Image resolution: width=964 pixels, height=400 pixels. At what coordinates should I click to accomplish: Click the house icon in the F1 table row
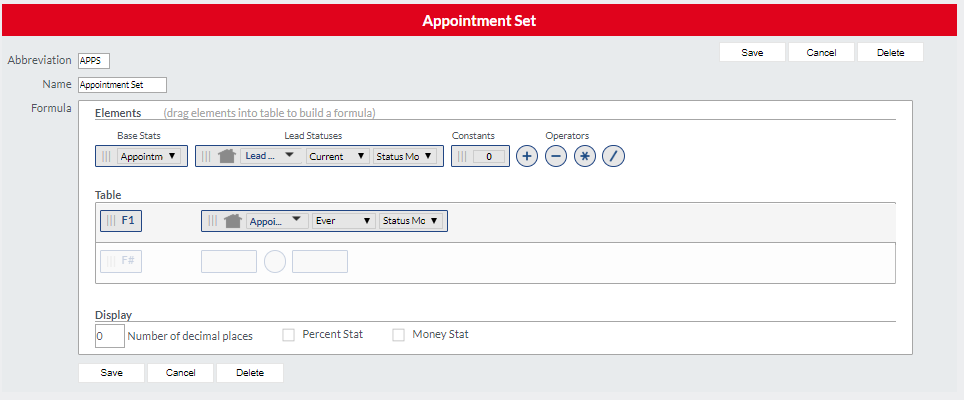pyautogui.click(x=233, y=221)
